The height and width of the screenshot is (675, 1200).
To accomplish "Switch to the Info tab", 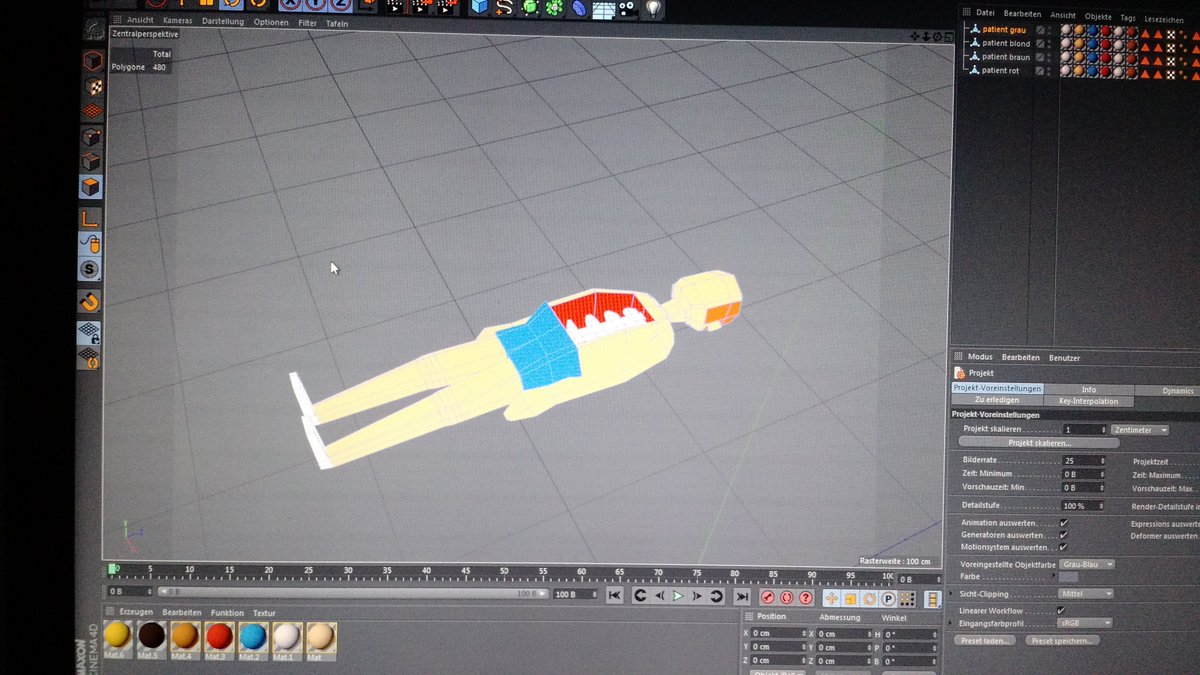I will pyautogui.click(x=1089, y=389).
